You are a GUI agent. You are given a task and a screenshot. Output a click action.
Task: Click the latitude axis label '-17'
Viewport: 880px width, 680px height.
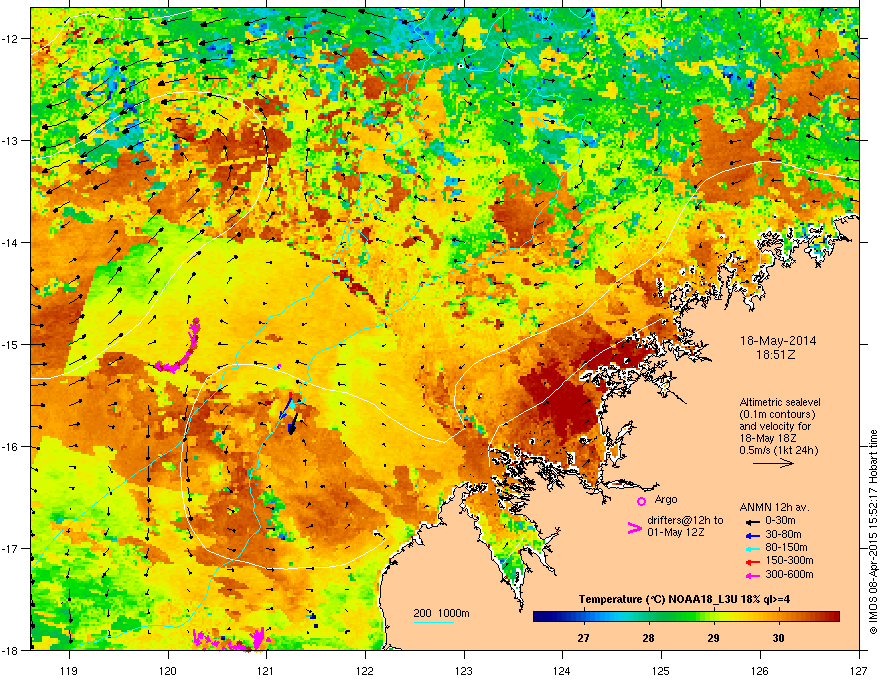(x=11, y=548)
